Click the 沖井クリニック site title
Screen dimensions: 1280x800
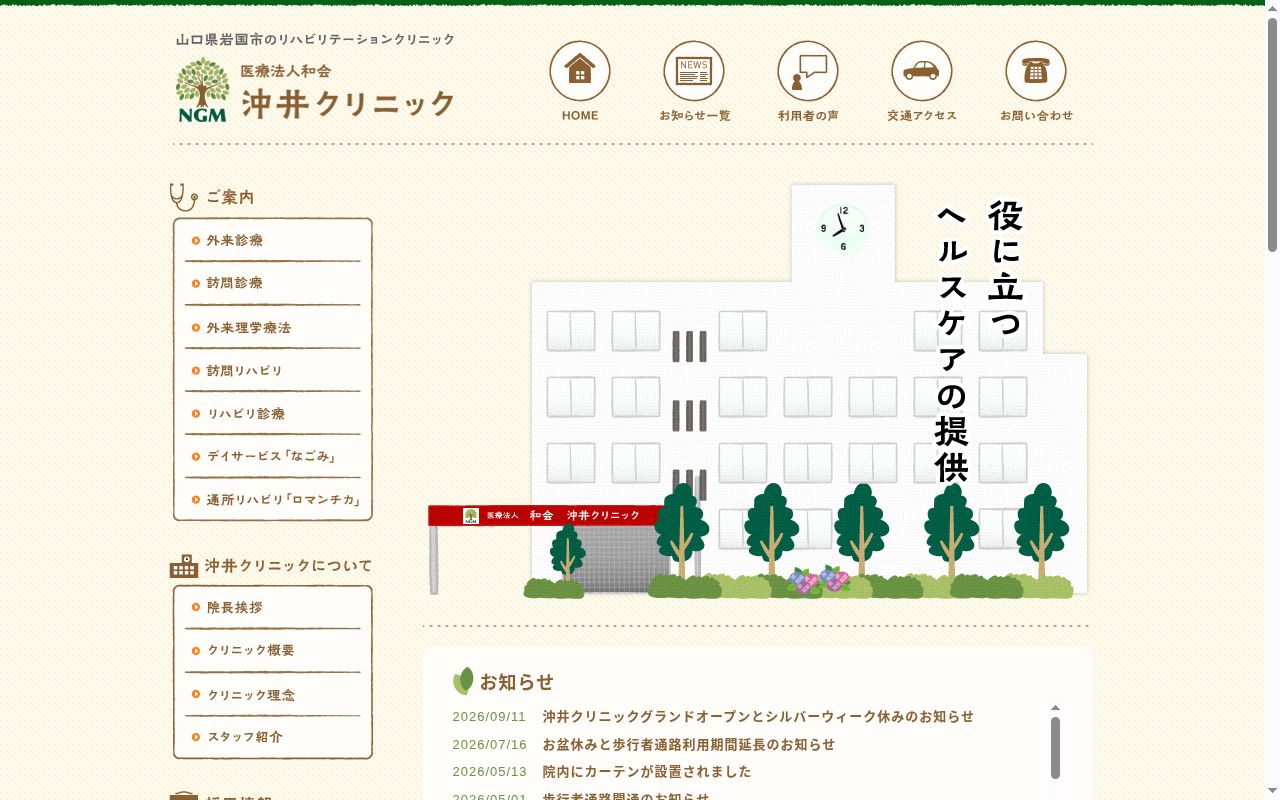click(x=348, y=104)
